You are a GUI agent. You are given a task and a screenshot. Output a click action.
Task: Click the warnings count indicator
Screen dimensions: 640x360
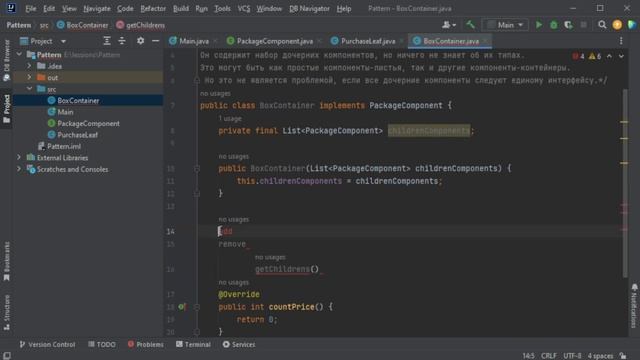pos(595,56)
